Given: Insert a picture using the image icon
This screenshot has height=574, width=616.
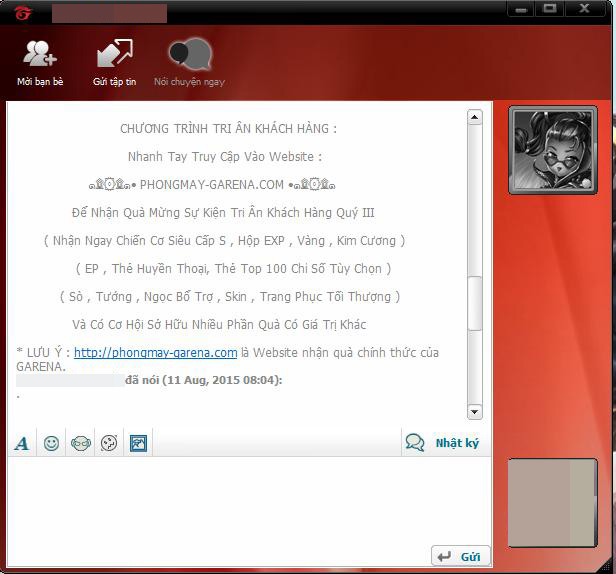Looking at the screenshot, I should (x=138, y=444).
